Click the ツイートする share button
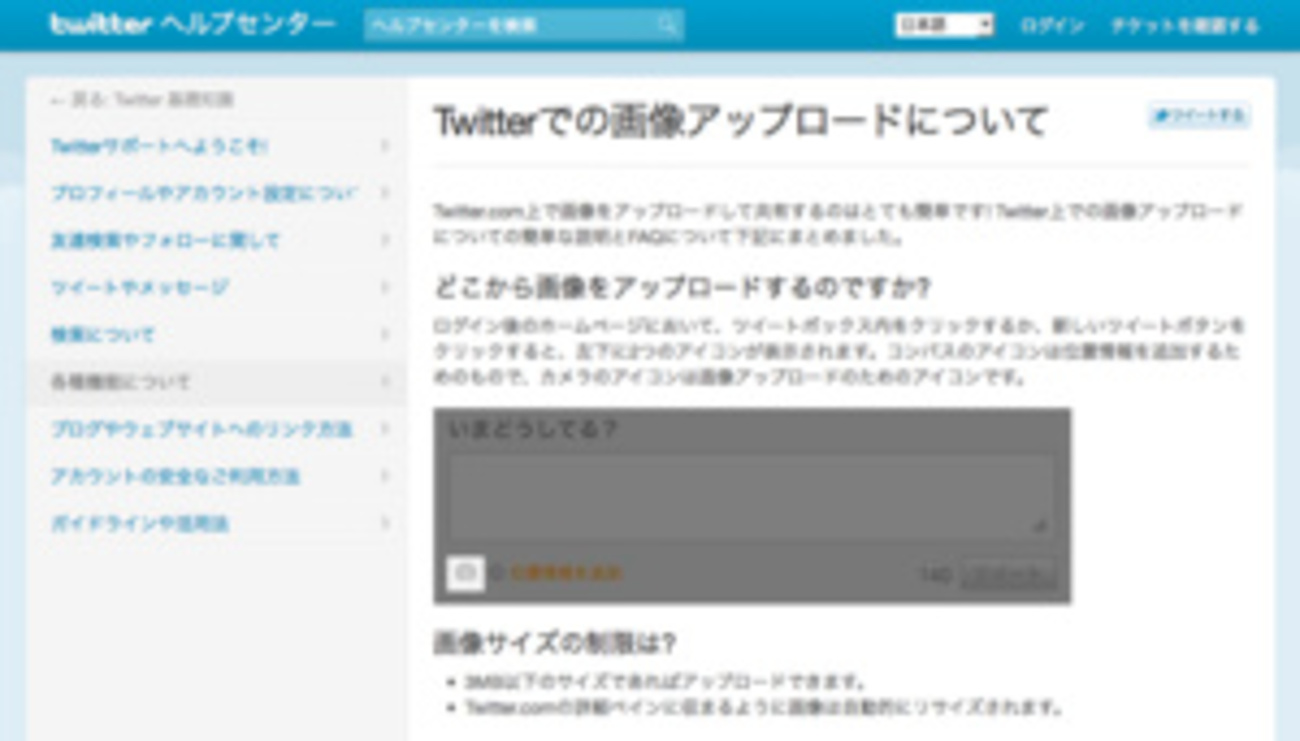Image resolution: width=1300 pixels, height=741 pixels. click(x=1198, y=116)
